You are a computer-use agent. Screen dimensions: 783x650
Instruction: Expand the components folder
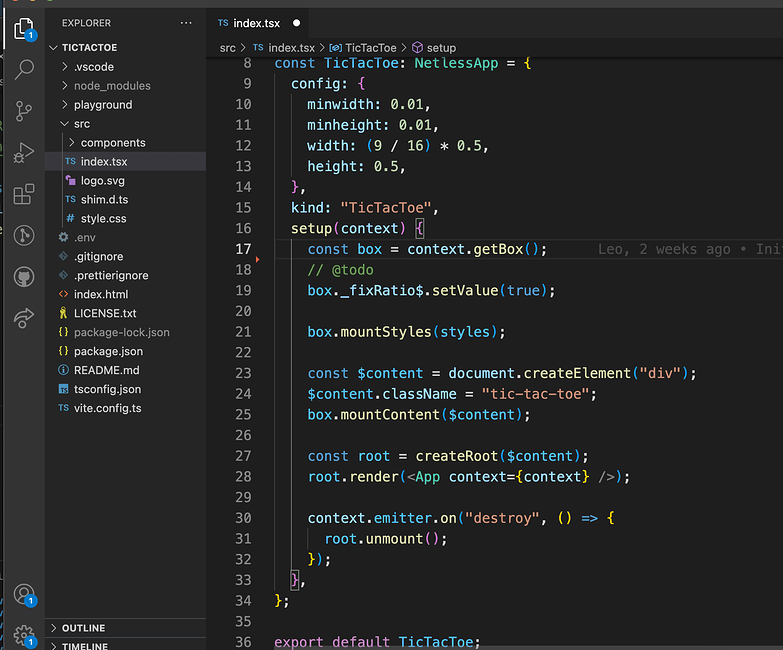click(71, 142)
